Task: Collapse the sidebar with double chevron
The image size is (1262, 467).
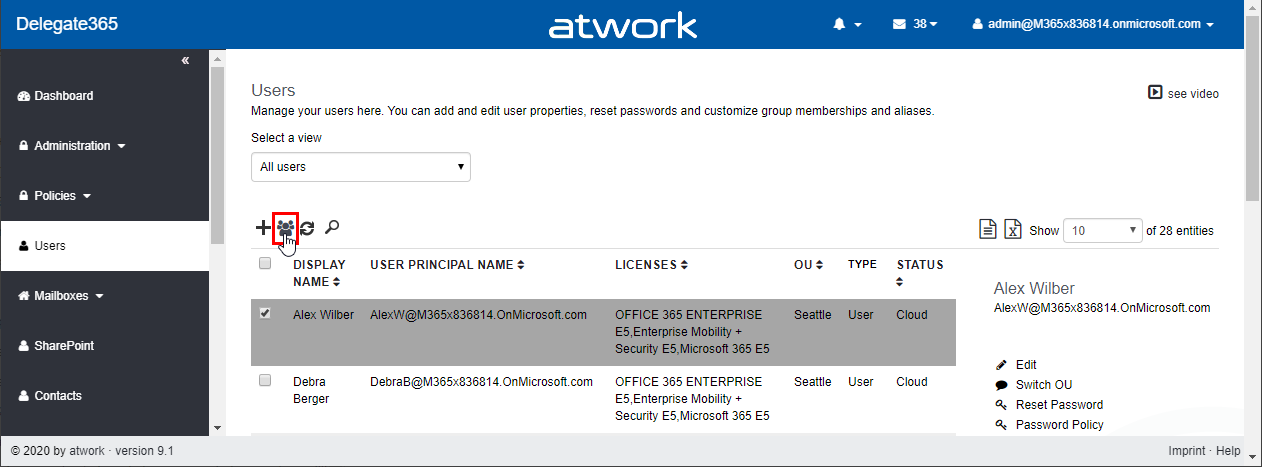Action: tap(185, 61)
